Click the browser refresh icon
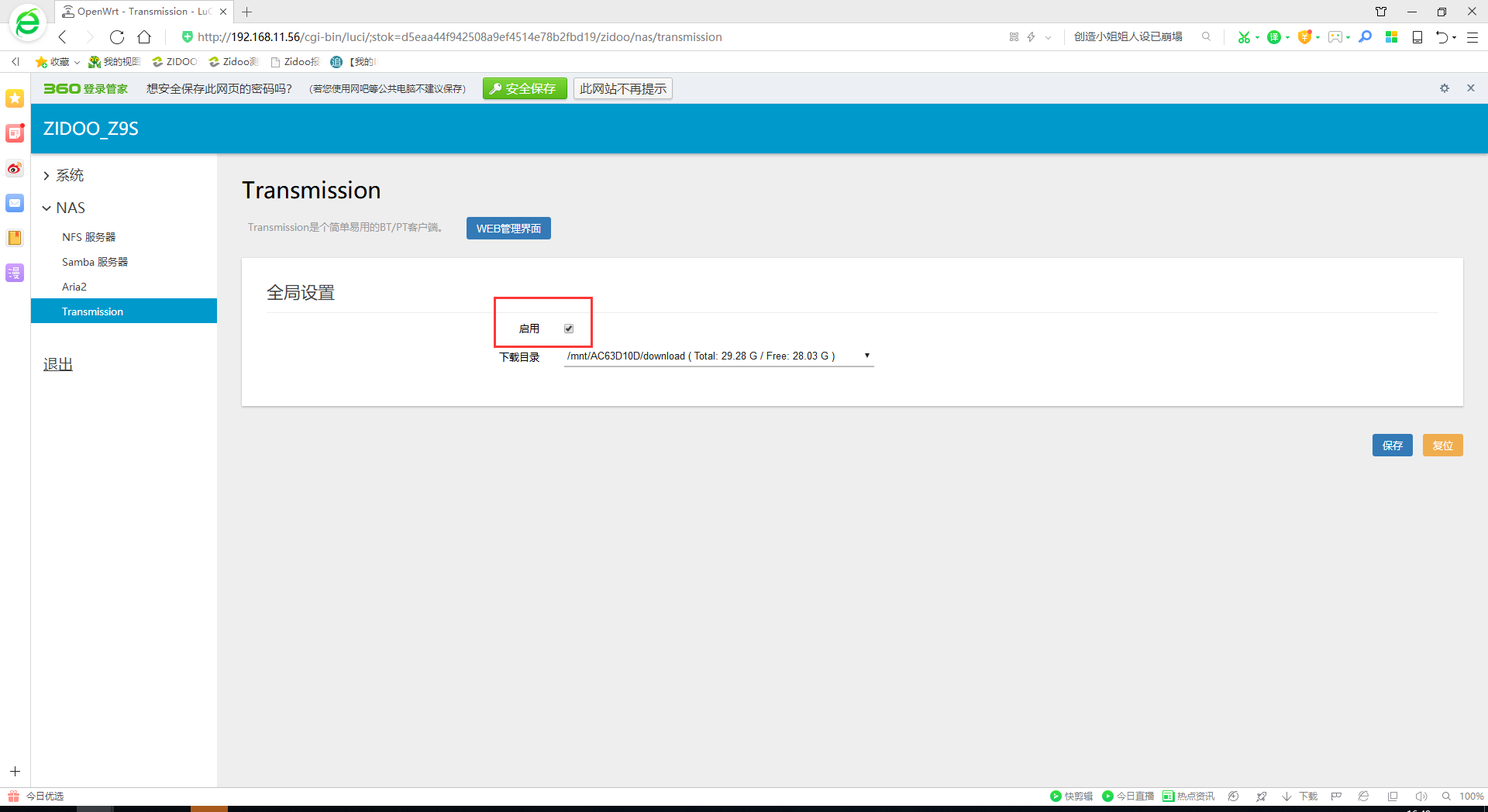This screenshot has width=1488, height=812. tap(117, 37)
